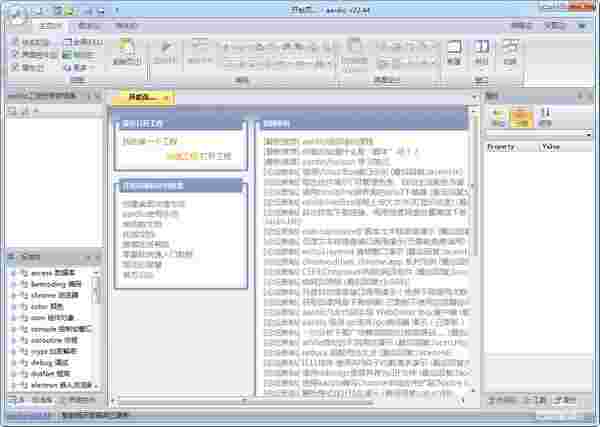The height and width of the screenshot is (427, 600).
Task: Select the electron library item
Action: click(61, 385)
